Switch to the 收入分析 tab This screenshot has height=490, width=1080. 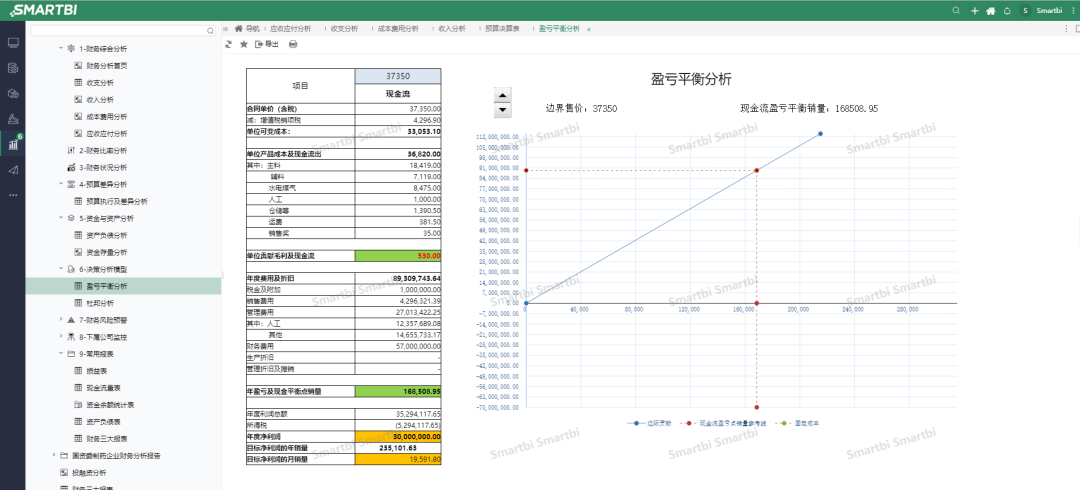point(451,29)
